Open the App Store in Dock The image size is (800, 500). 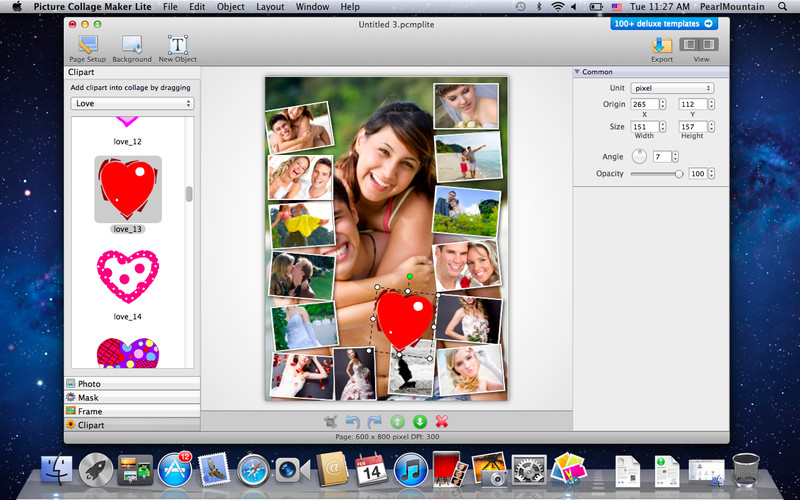[175, 469]
